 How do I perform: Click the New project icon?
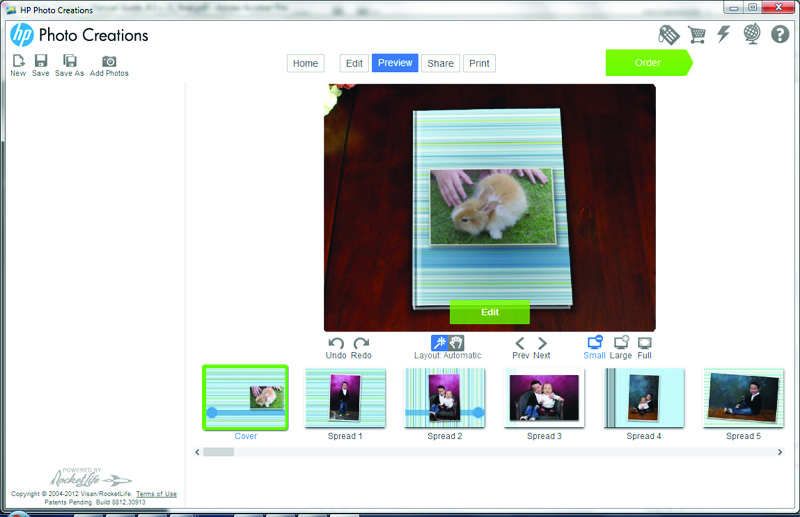click(18, 61)
